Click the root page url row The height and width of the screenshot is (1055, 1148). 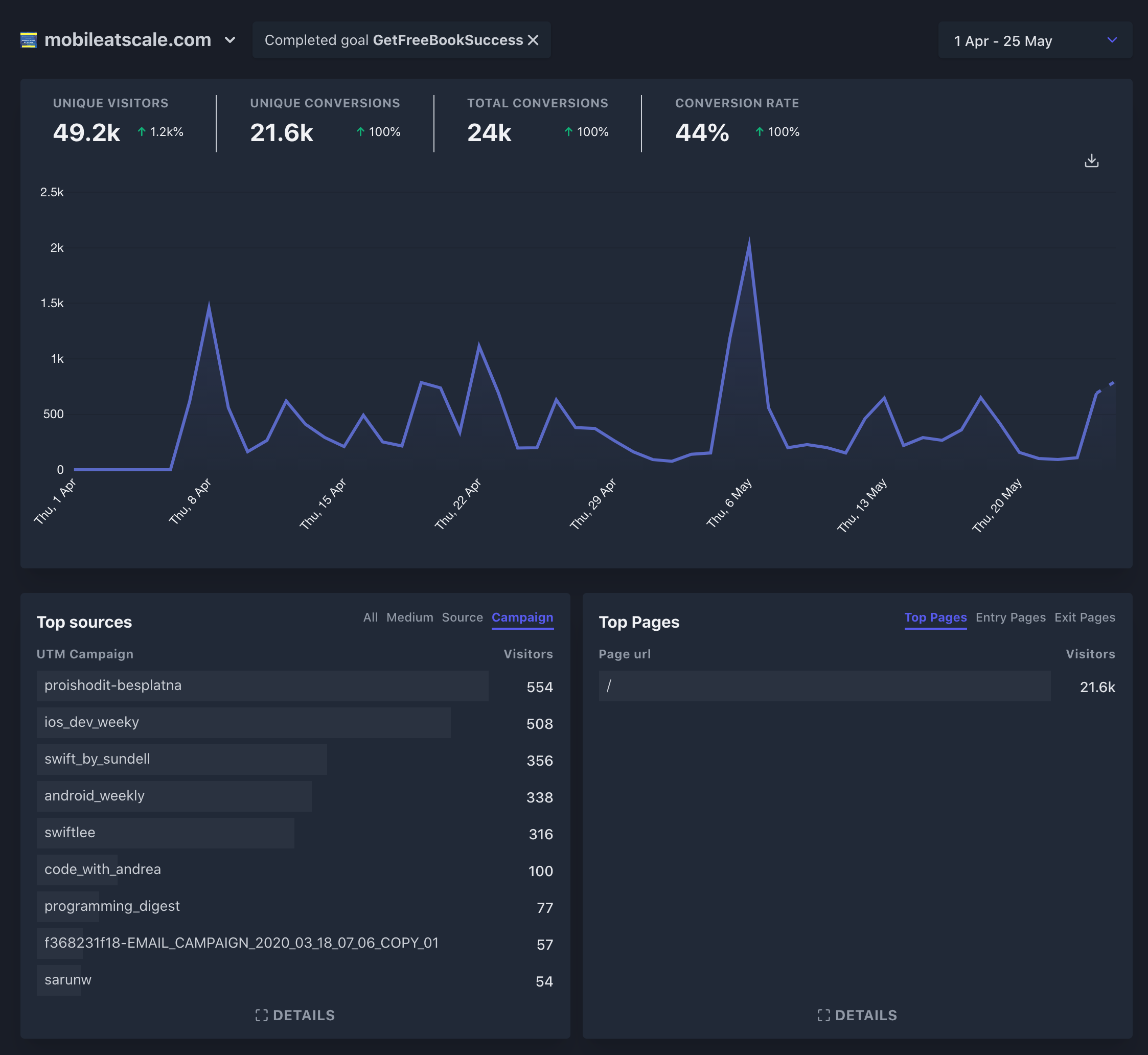pos(609,685)
